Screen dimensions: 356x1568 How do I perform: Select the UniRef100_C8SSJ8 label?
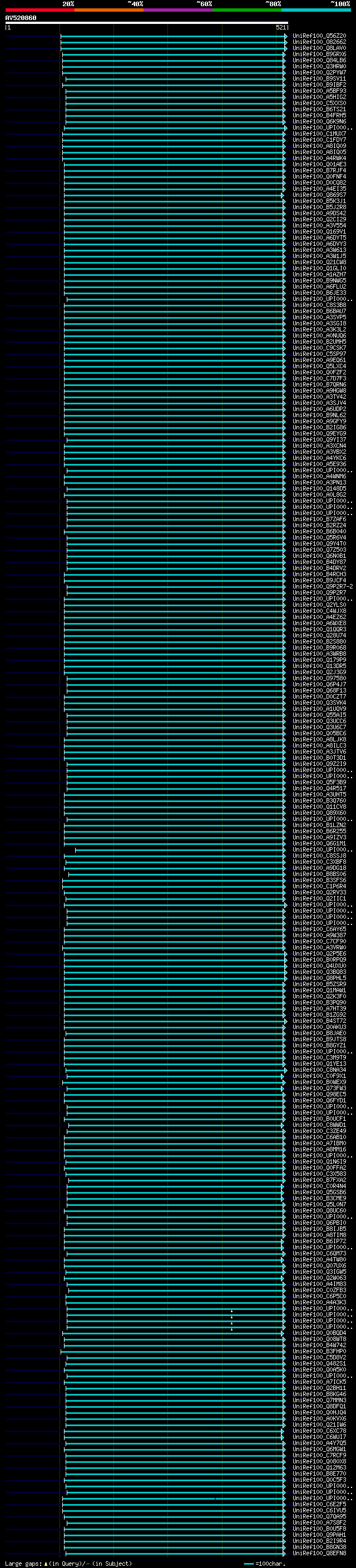(x=319, y=856)
